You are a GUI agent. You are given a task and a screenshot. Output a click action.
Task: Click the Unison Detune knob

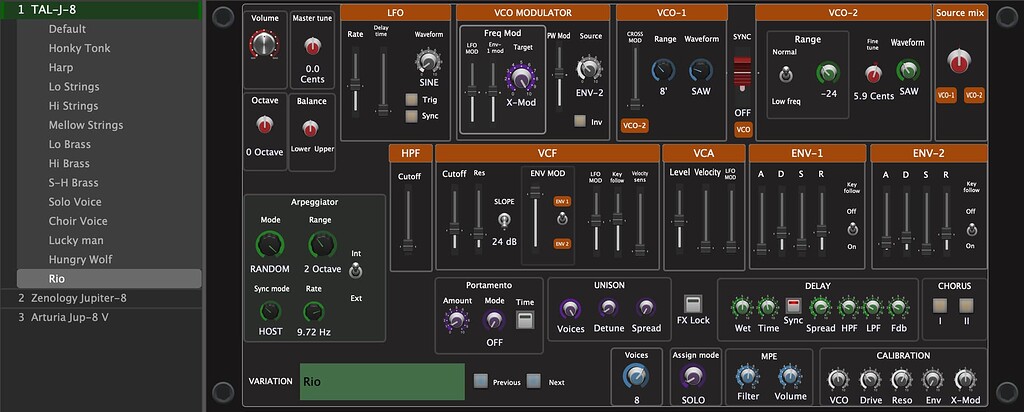tap(608, 308)
